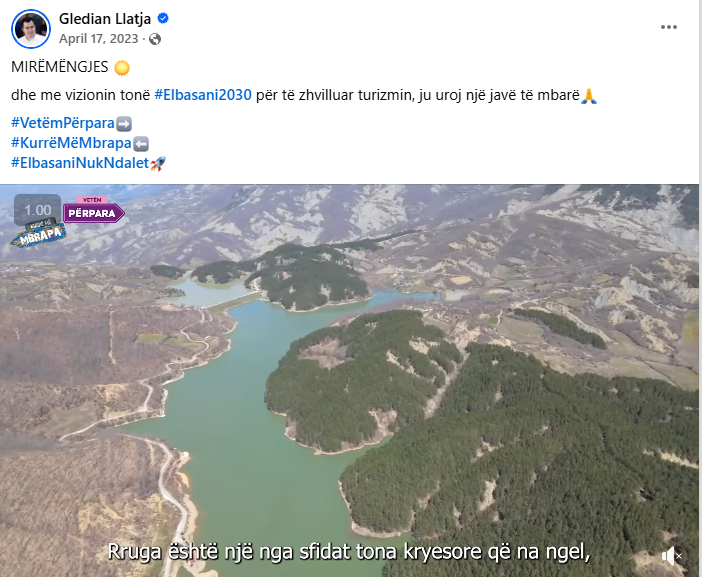The height and width of the screenshot is (577, 702).
Task: Open the #Elbasani2030 hashtag link
Action: click(x=203, y=95)
